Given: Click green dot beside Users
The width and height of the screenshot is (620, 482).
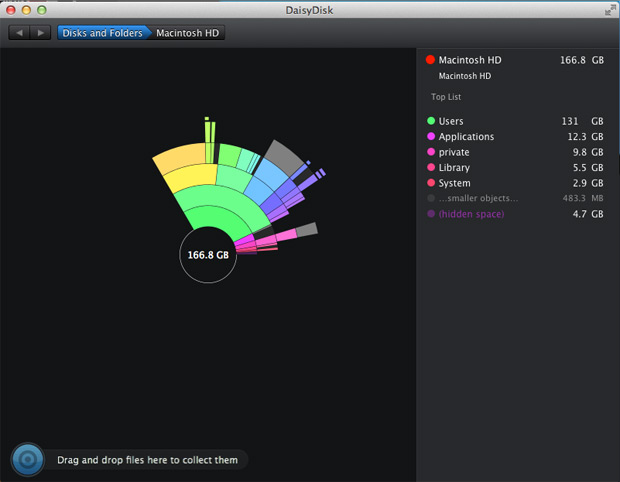Looking at the screenshot, I should [x=431, y=121].
